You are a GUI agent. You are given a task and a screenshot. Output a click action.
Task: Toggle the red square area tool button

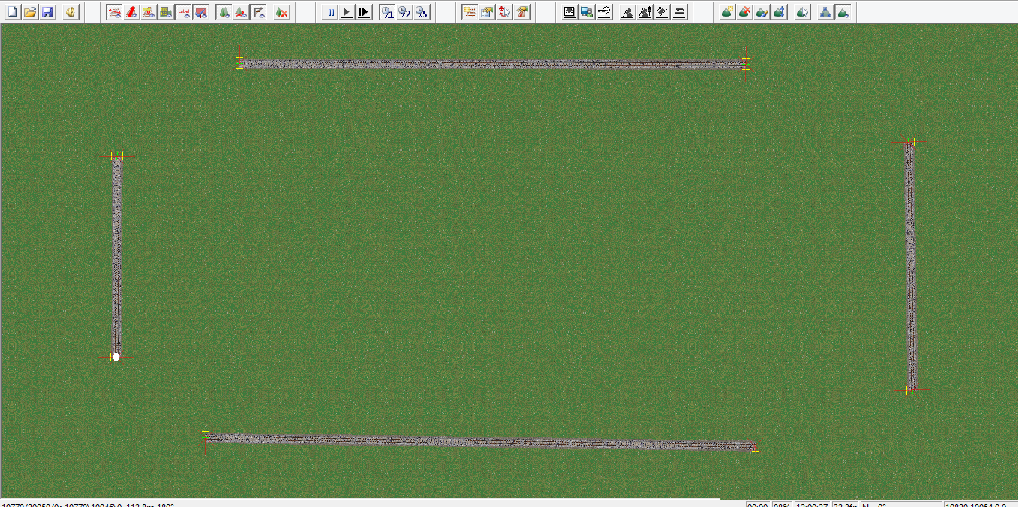point(201,12)
